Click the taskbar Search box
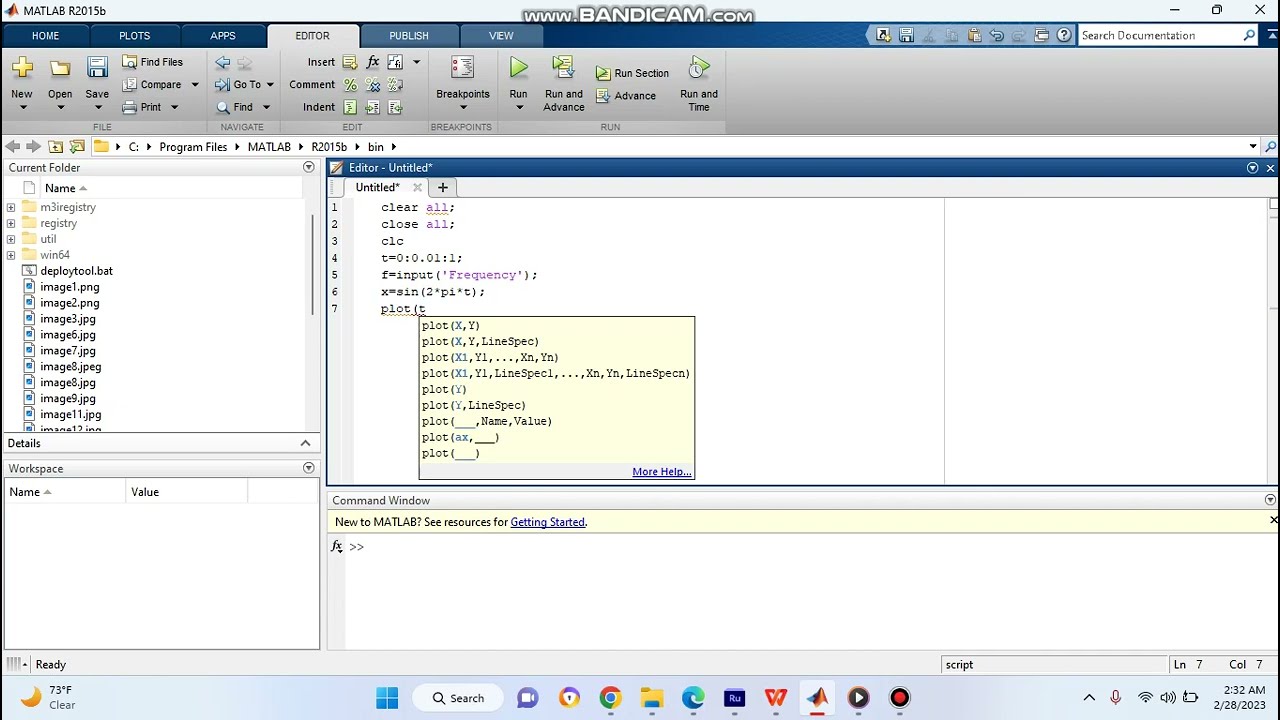Image resolution: width=1280 pixels, height=720 pixels. [x=460, y=698]
